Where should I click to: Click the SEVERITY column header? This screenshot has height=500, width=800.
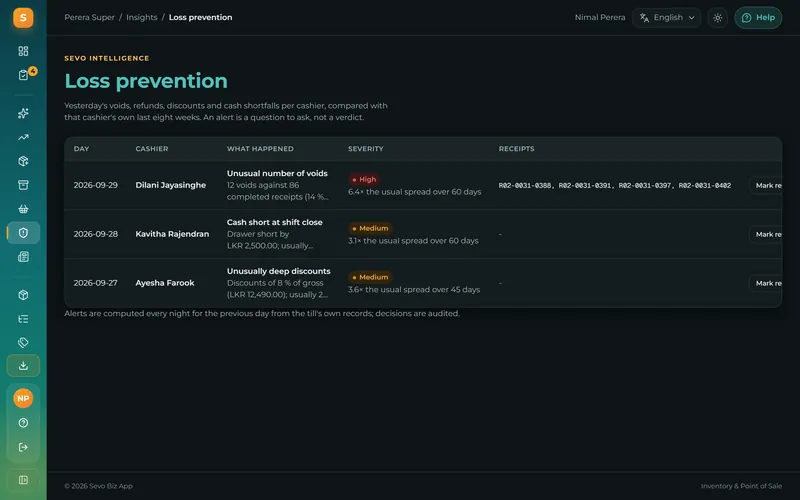point(365,149)
